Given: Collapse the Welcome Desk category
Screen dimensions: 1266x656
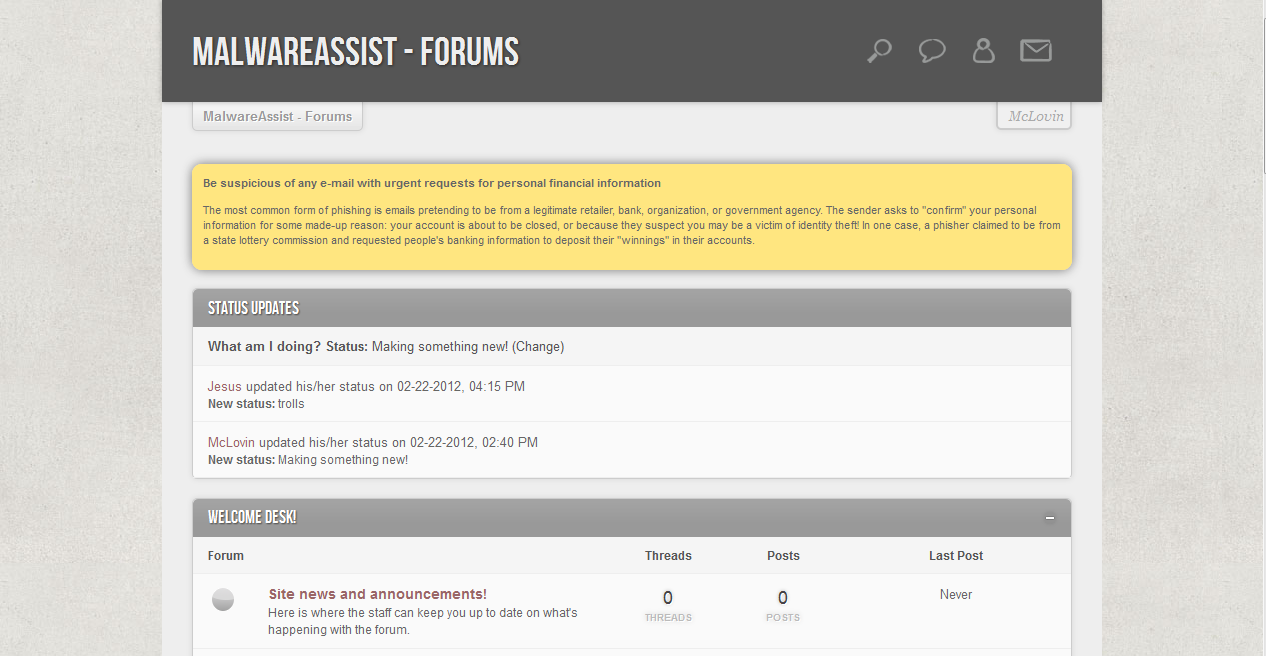Looking at the screenshot, I should click(x=1050, y=518).
